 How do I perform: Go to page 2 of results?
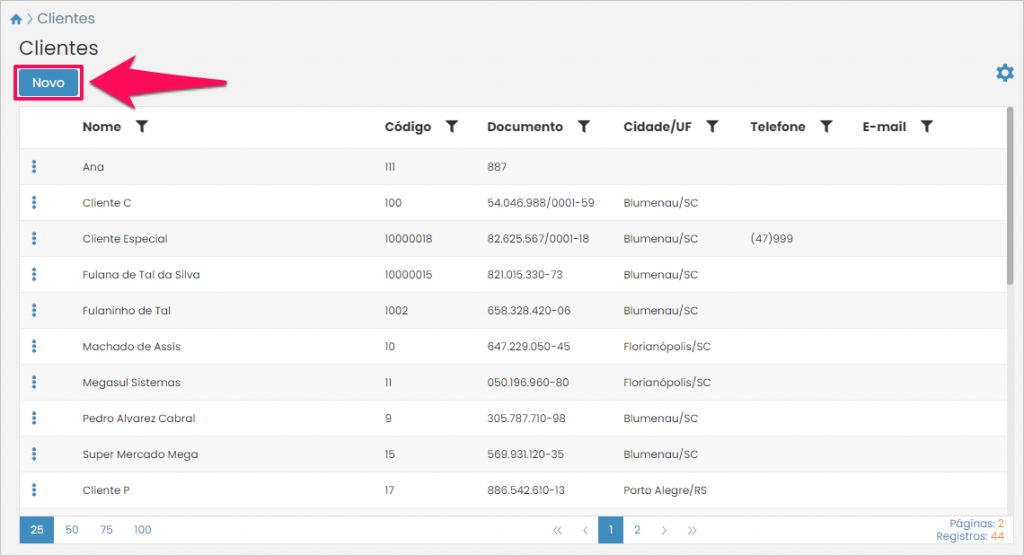pos(637,530)
